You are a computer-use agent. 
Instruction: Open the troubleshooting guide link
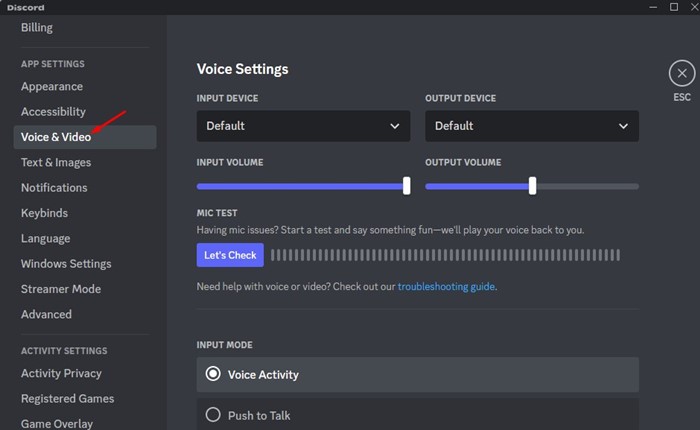[x=446, y=287]
